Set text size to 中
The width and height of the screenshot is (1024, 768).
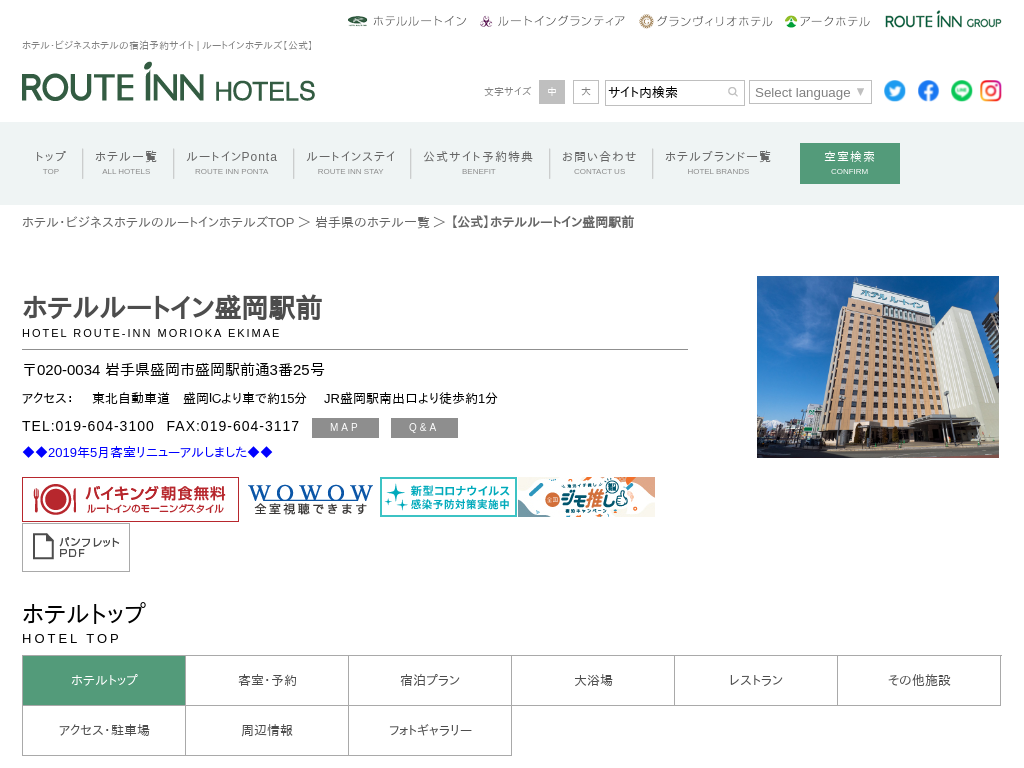[552, 92]
